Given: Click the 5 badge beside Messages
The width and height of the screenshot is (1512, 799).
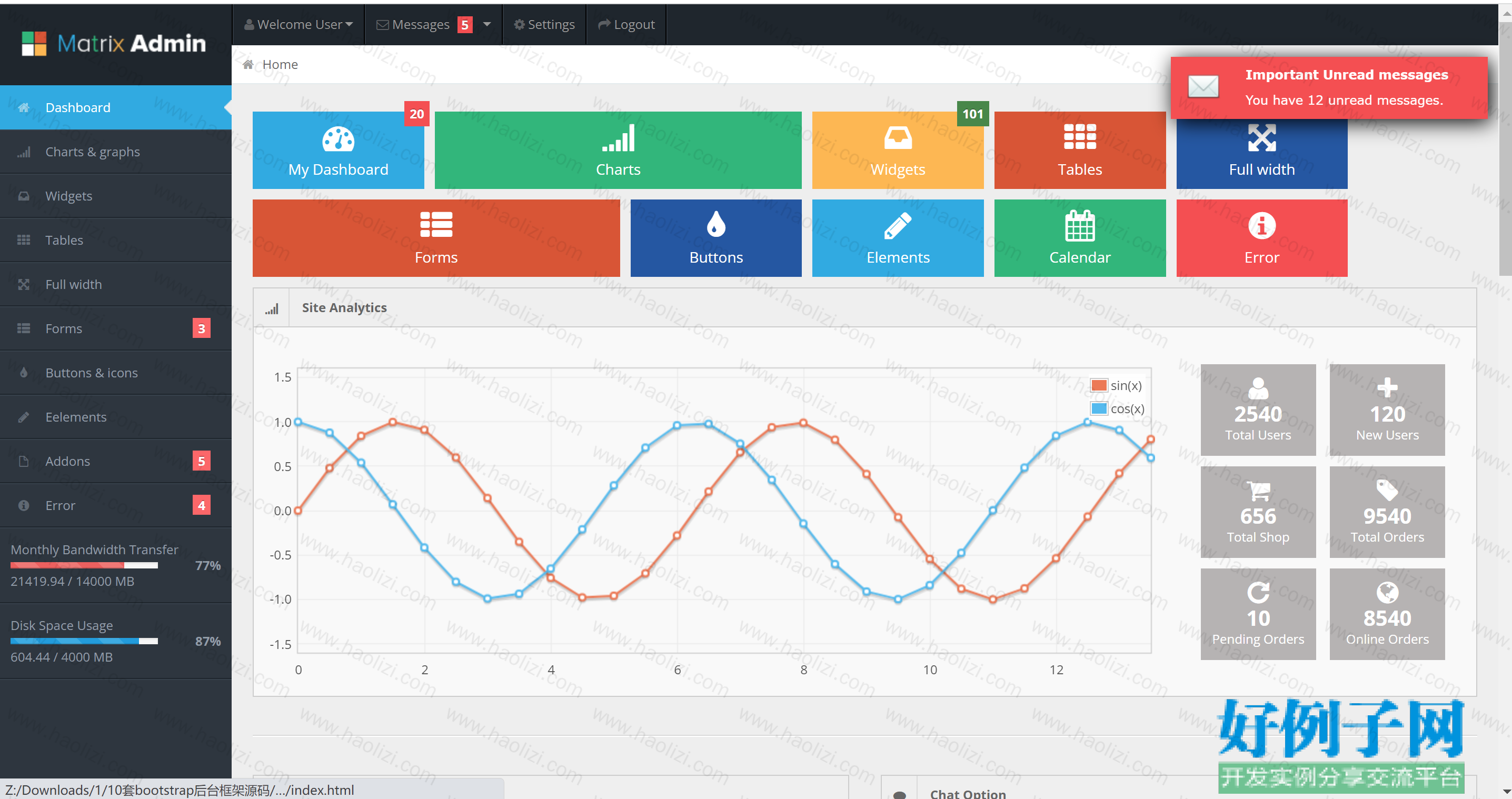Looking at the screenshot, I should (x=465, y=25).
